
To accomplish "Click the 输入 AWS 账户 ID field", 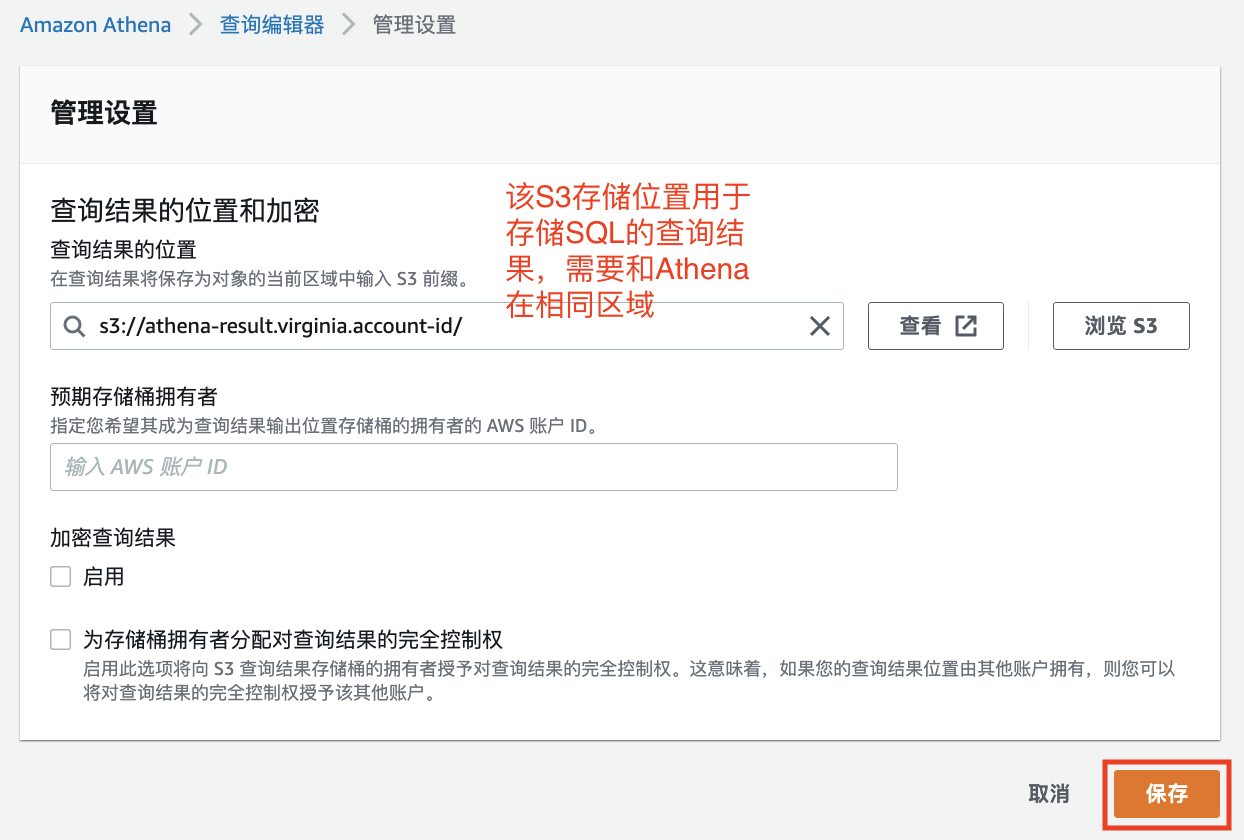I will pyautogui.click(x=473, y=466).
